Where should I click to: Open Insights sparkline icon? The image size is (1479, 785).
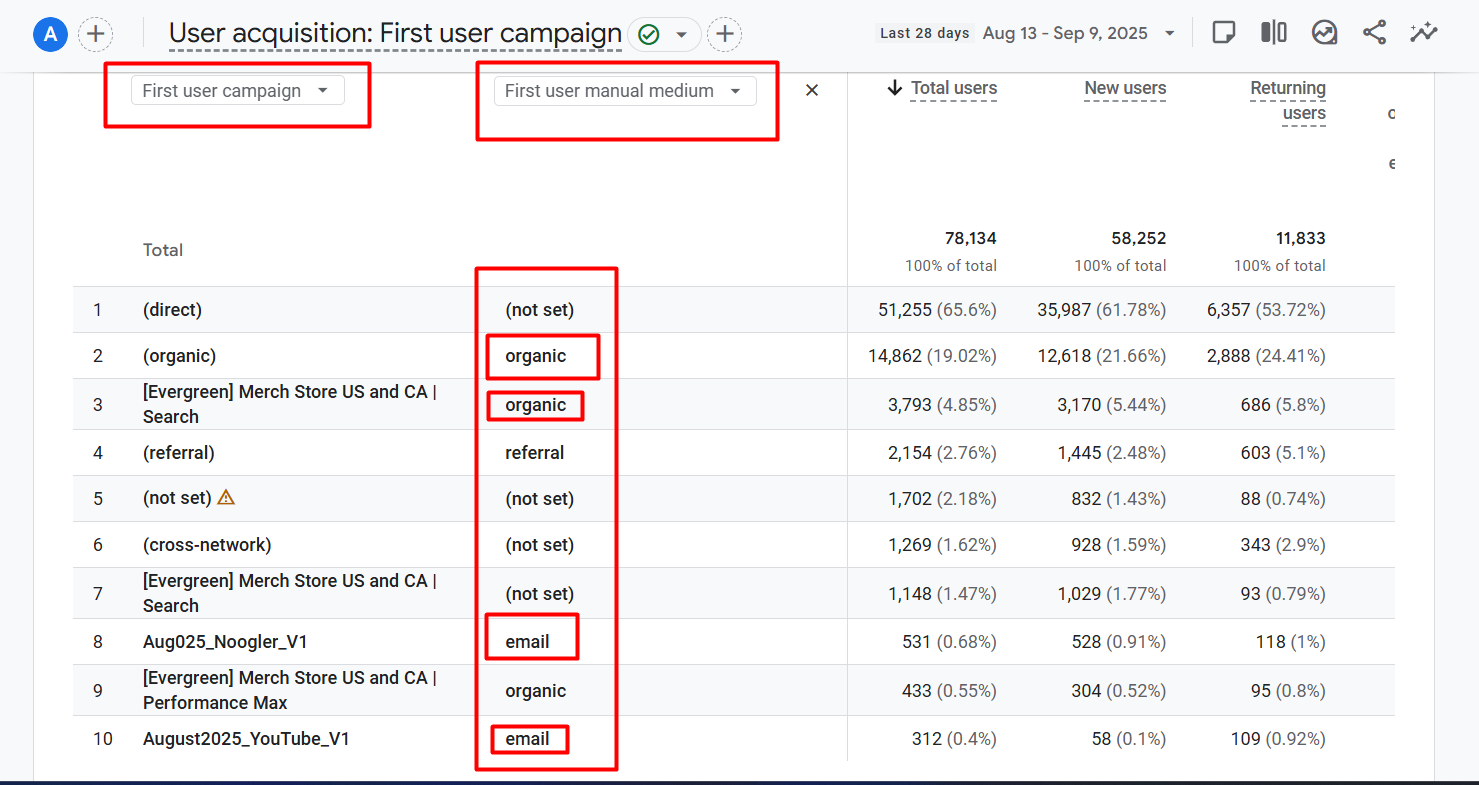click(x=1424, y=33)
